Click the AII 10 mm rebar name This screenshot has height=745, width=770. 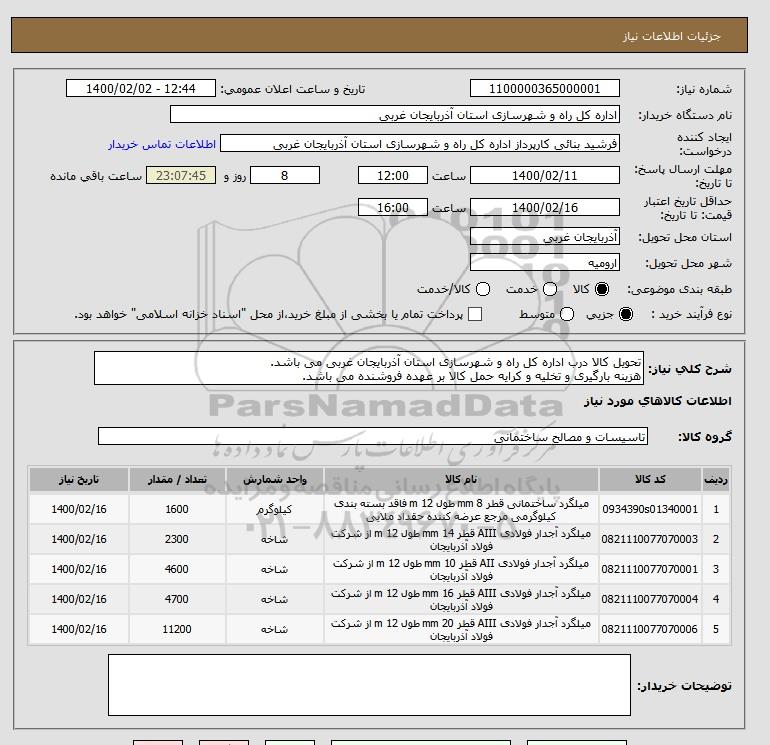click(x=461, y=570)
